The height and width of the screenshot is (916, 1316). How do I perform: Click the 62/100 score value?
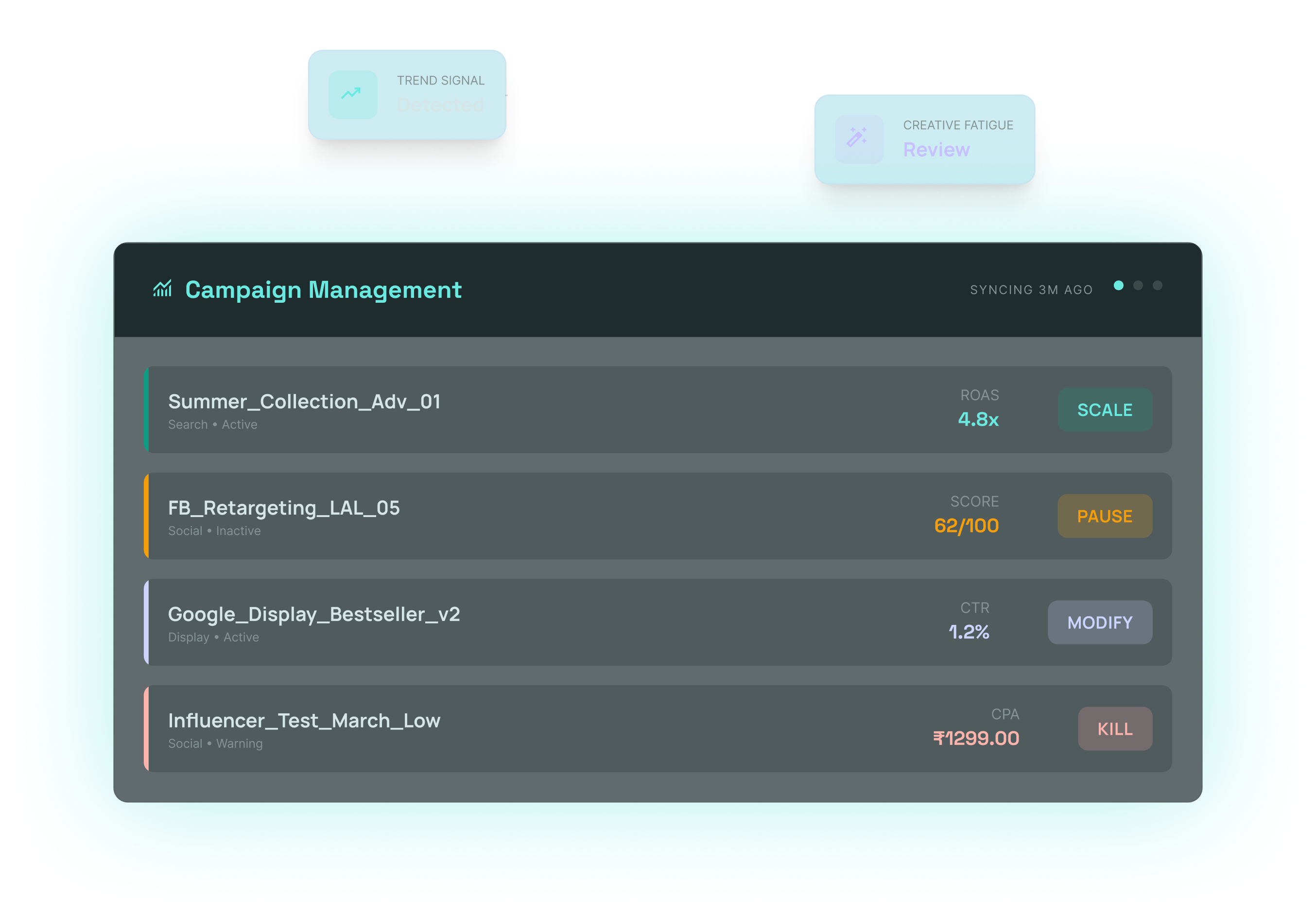[967, 526]
